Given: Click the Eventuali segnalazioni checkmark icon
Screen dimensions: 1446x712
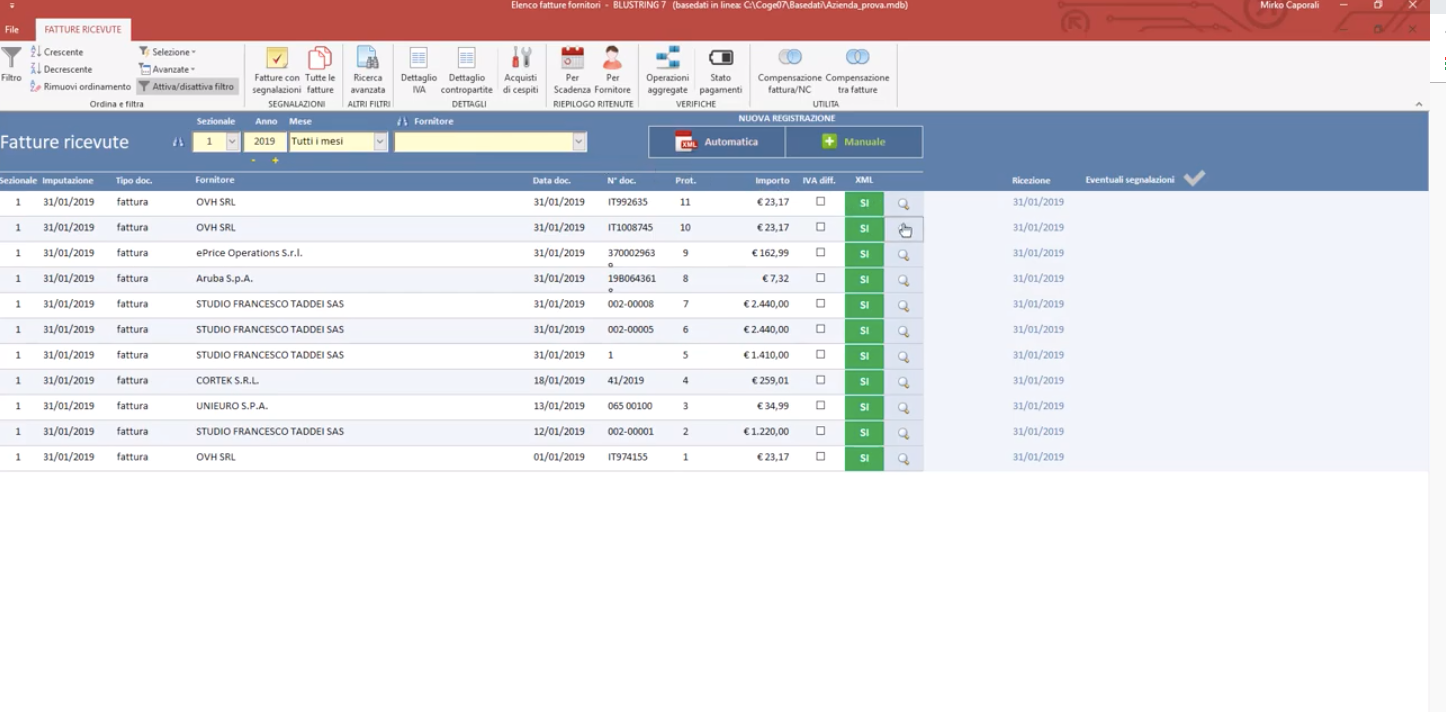Looking at the screenshot, I should [x=1194, y=179].
